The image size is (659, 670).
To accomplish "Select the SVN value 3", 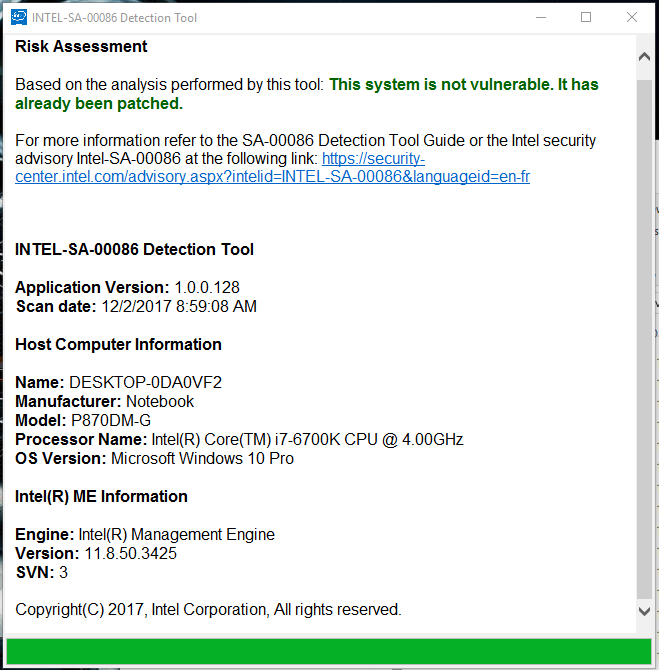I will [x=63, y=573].
